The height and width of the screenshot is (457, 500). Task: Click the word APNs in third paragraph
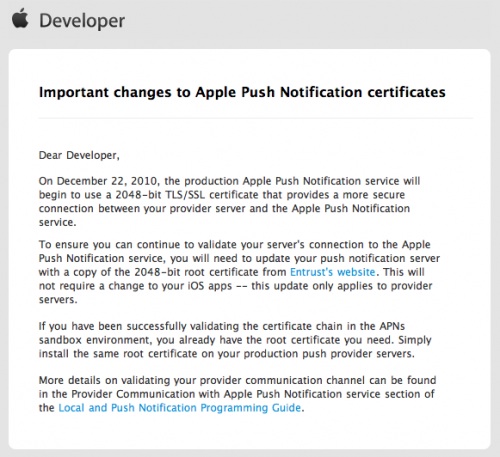[392, 326]
